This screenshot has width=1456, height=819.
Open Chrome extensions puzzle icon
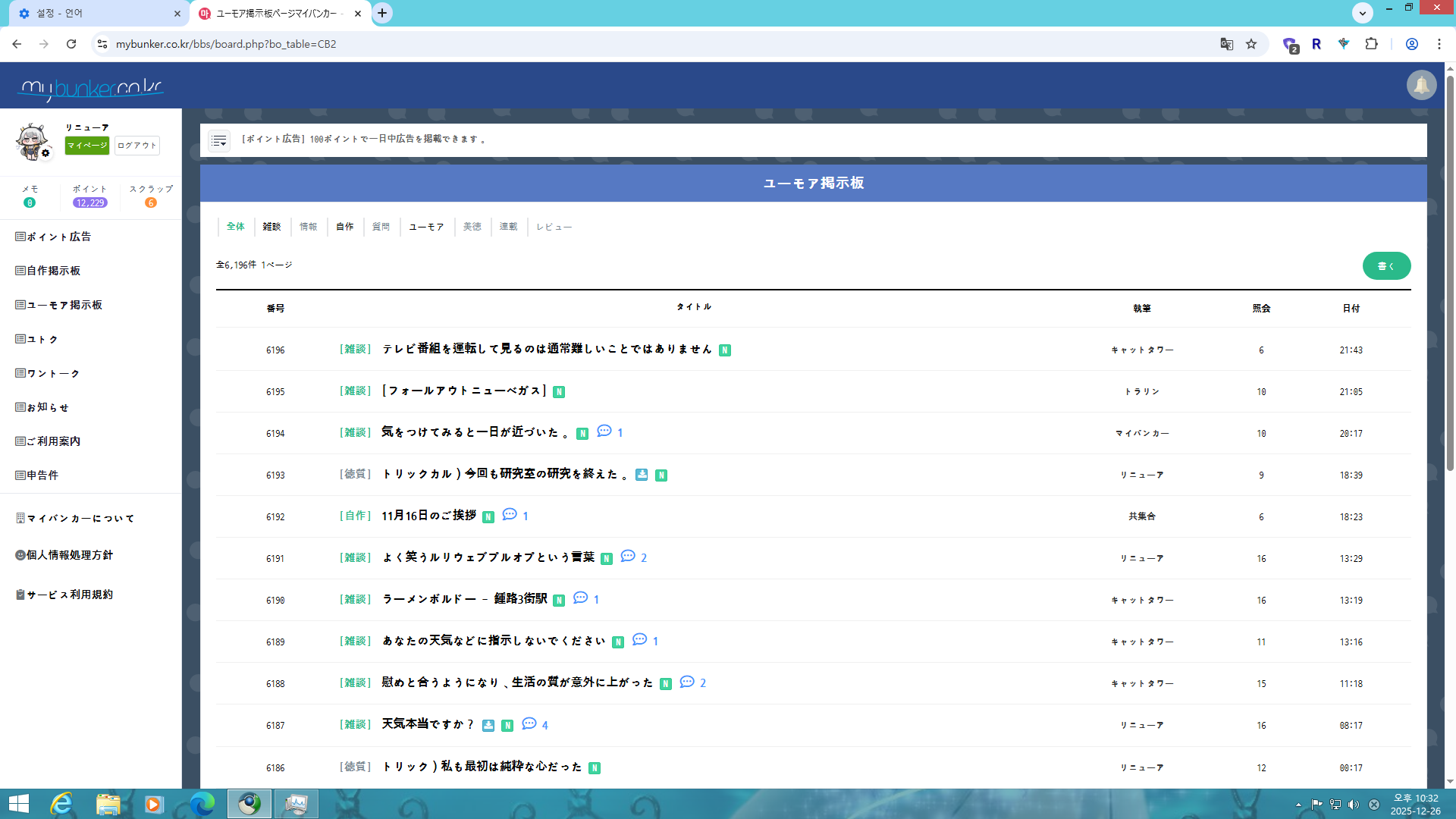1371,44
